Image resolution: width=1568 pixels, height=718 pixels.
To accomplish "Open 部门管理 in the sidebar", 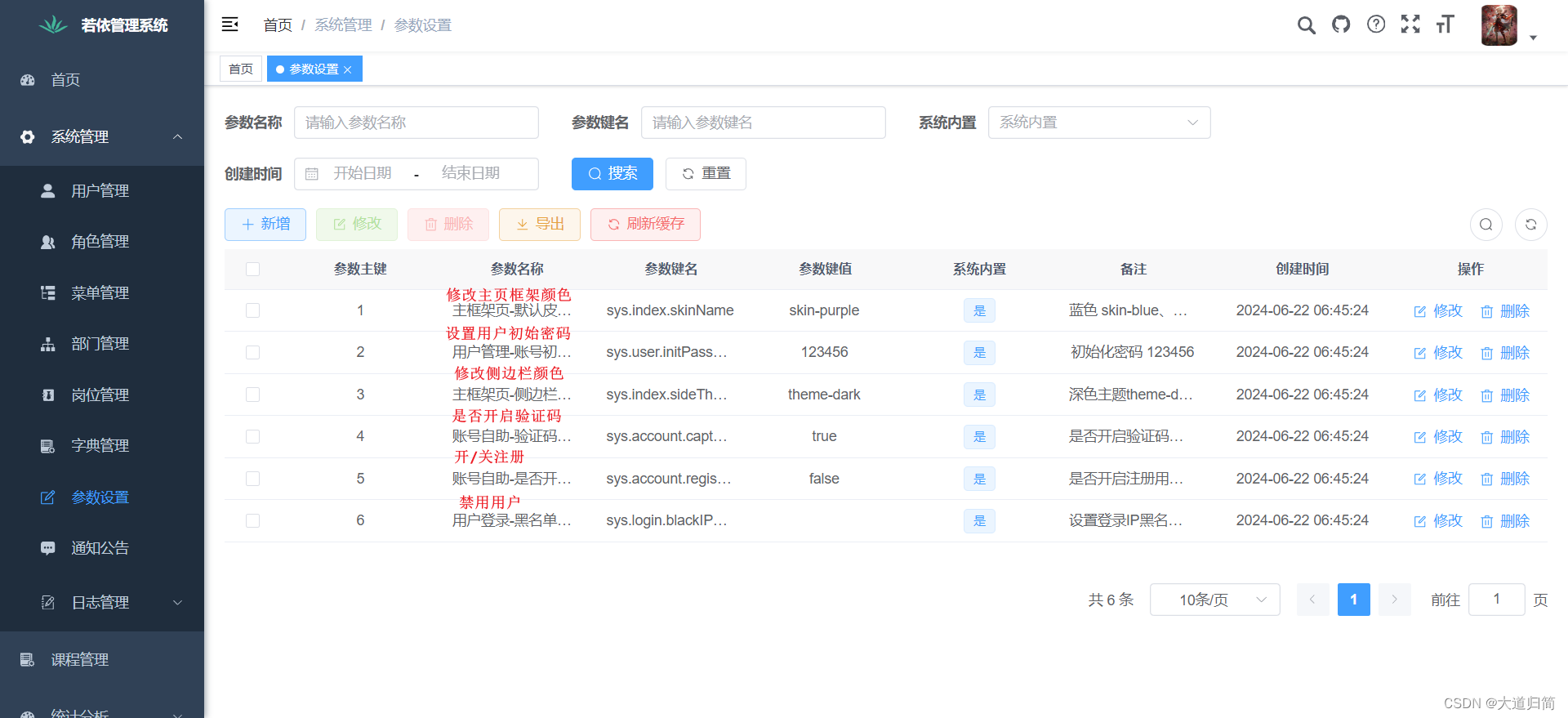I will (102, 344).
